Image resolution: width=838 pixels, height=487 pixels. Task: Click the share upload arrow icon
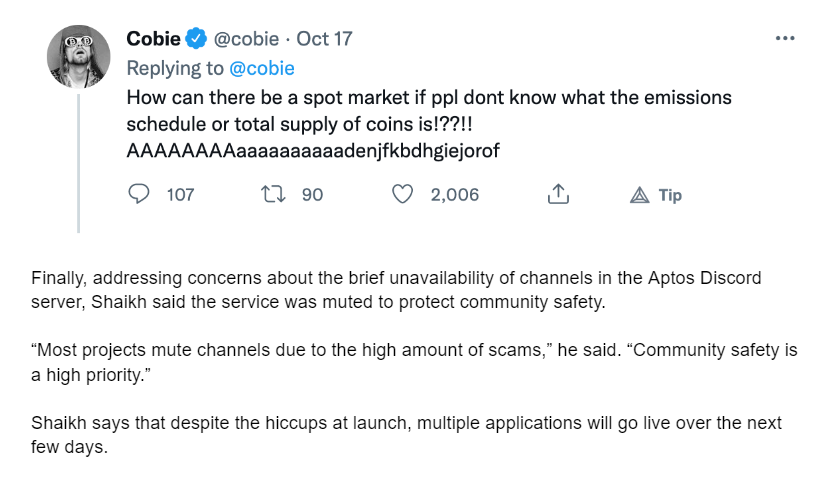coord(558,194)
